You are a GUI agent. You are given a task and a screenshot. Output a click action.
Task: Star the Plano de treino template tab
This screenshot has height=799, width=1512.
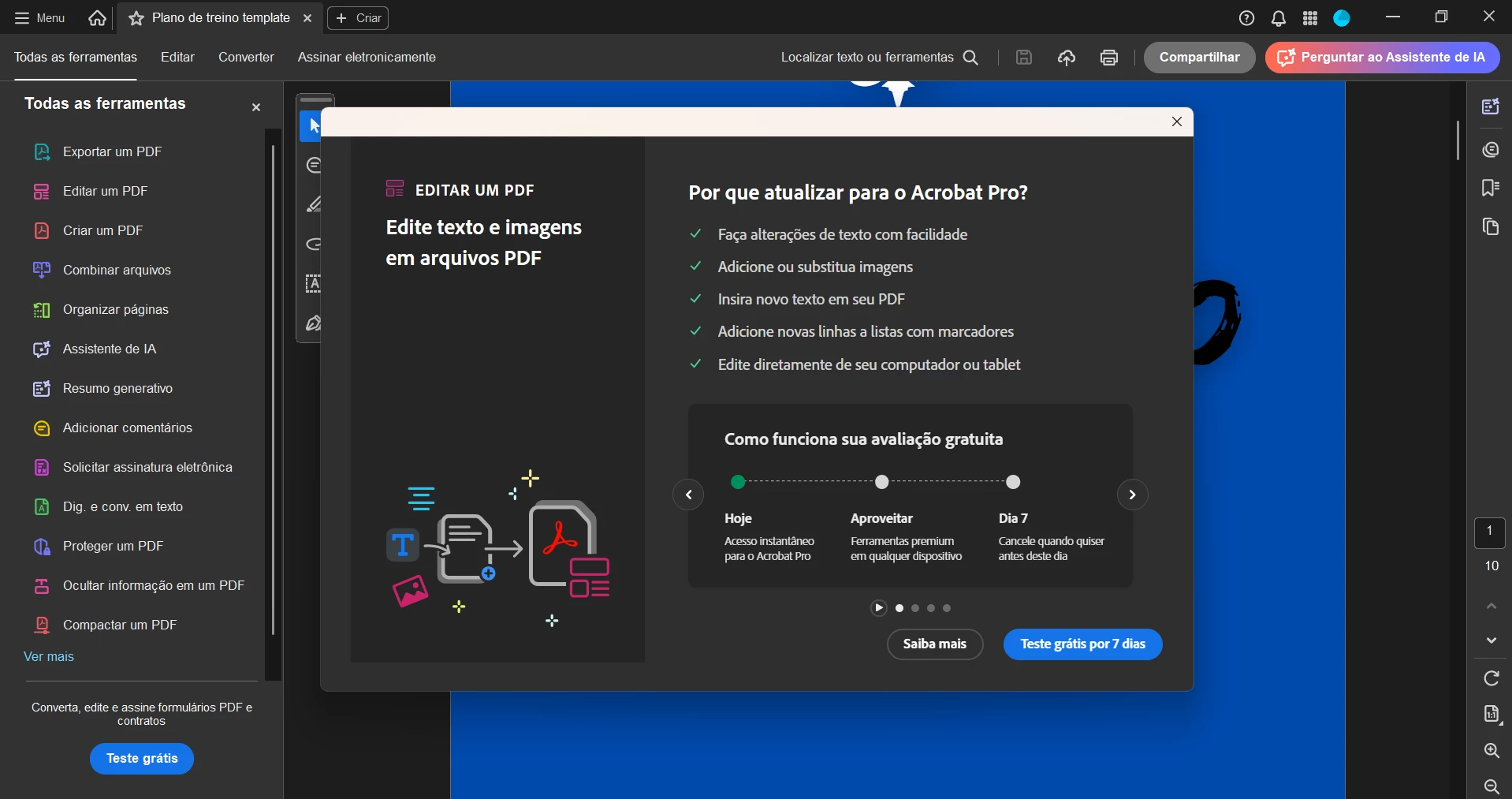(x=136, y=18)
